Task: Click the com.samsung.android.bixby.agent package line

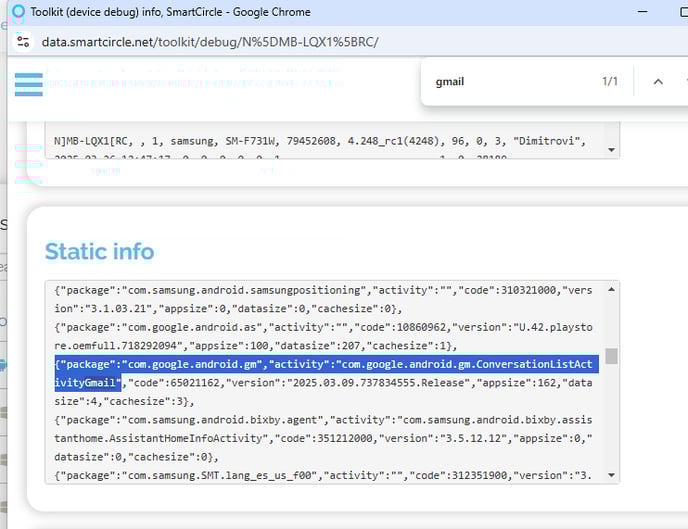Action: (323, 420)
